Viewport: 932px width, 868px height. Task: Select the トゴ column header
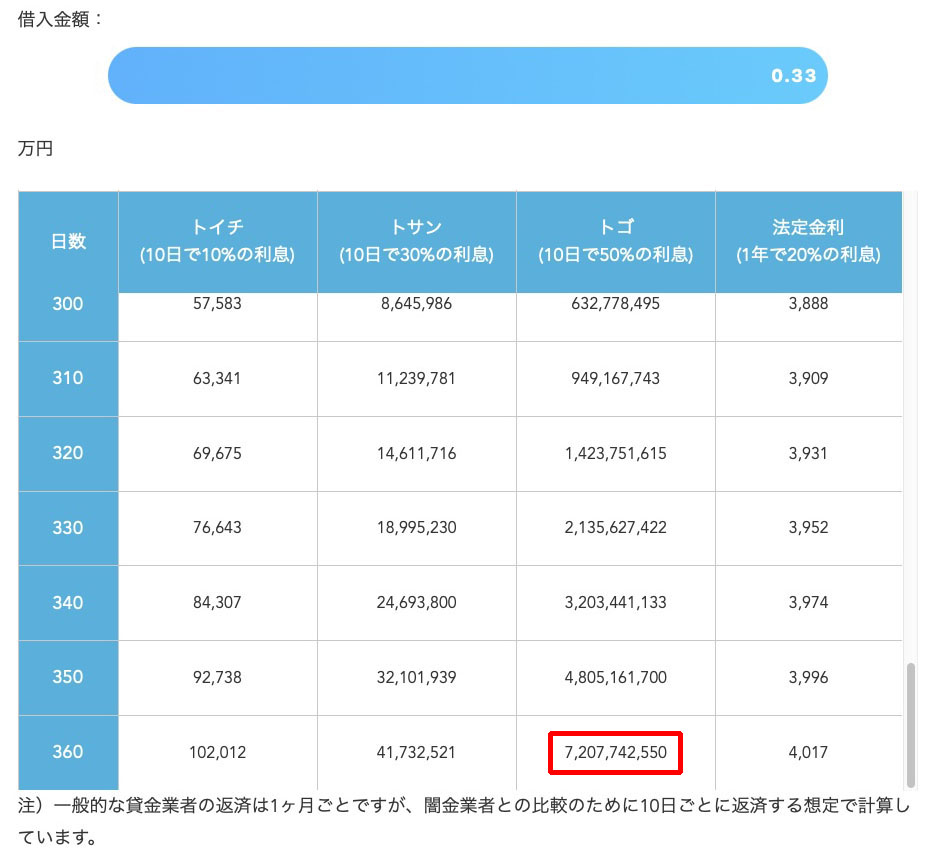point(614,241)
